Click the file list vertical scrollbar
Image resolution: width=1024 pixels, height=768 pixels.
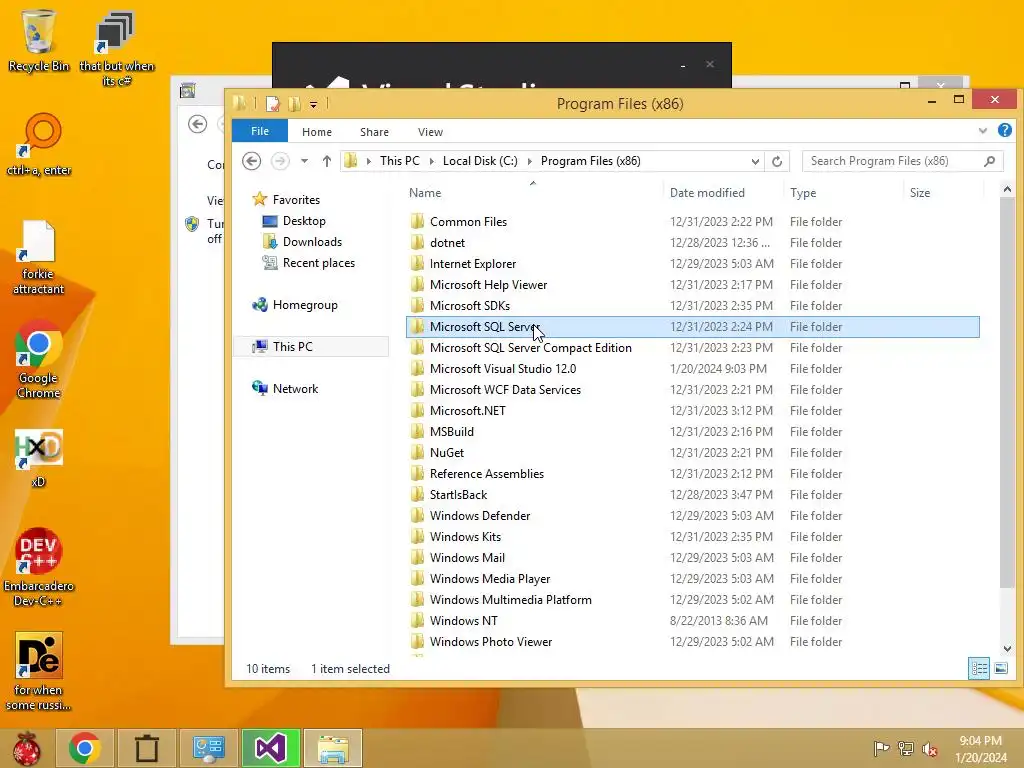point(1007,392)
